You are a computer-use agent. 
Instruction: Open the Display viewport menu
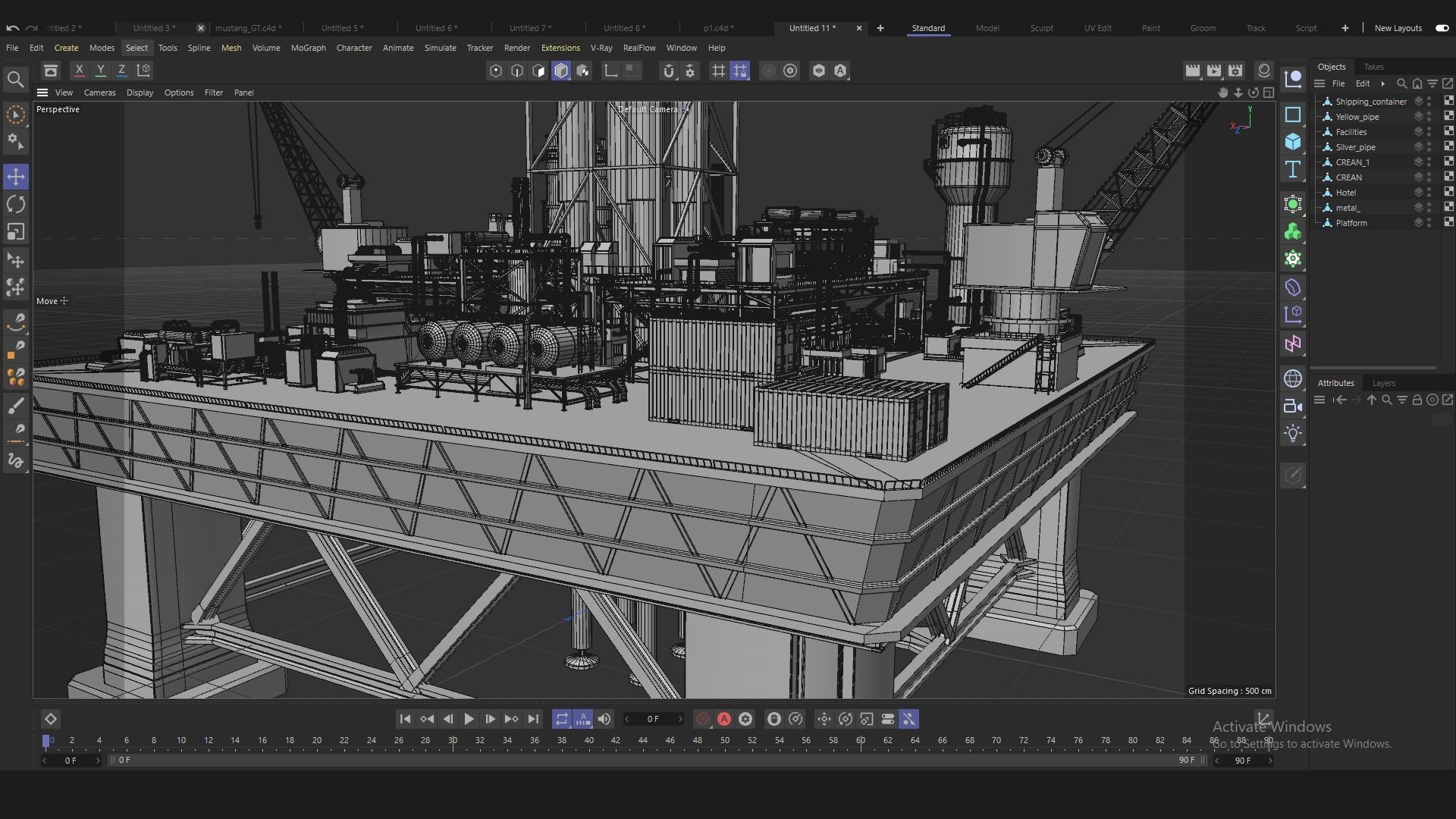pos(140,93)
